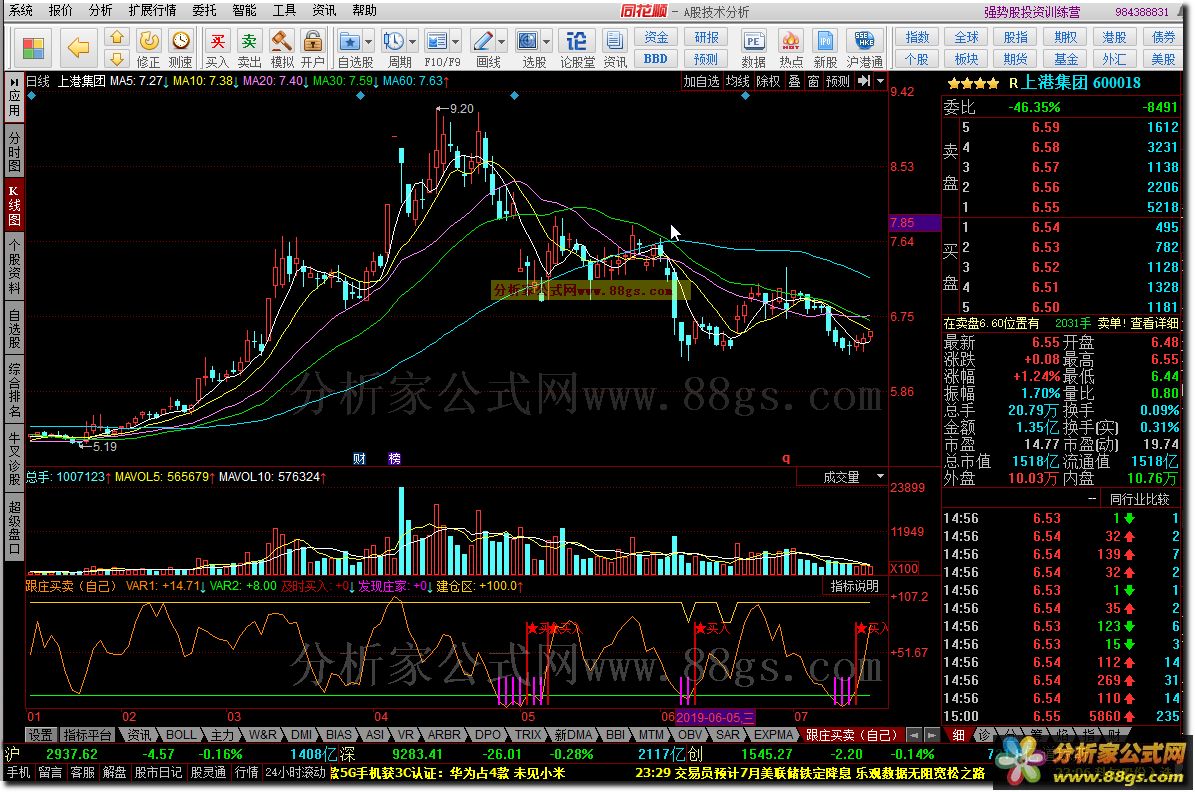Viewport: 1195px width, 792px height.
Task: Open the 智能 menu
Action: (x=245, y=10)
